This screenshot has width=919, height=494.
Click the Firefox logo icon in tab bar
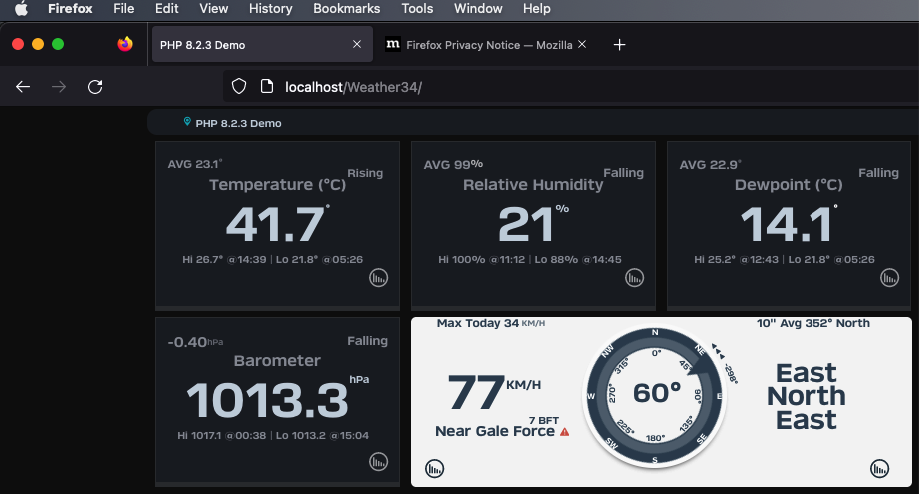[x=125, y=44]
